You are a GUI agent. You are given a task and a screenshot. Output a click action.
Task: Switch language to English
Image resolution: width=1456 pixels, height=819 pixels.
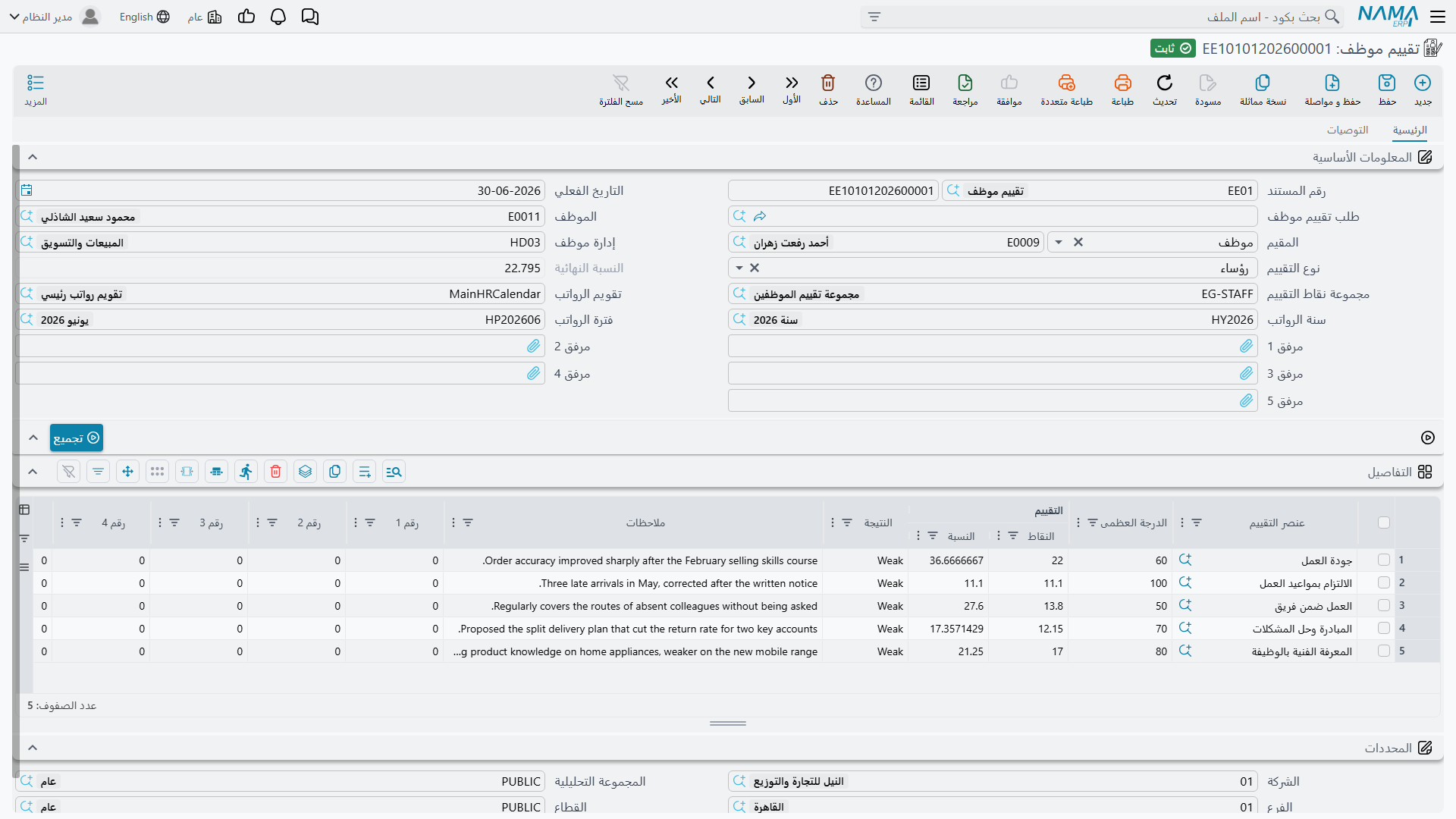144,17
